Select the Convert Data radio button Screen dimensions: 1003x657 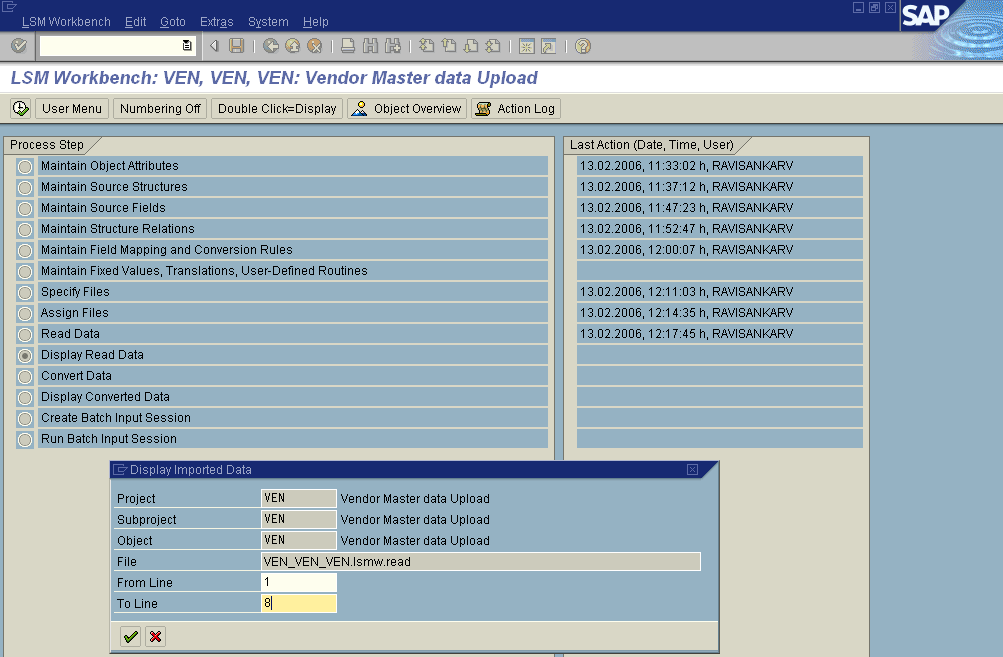coord(25,376)
